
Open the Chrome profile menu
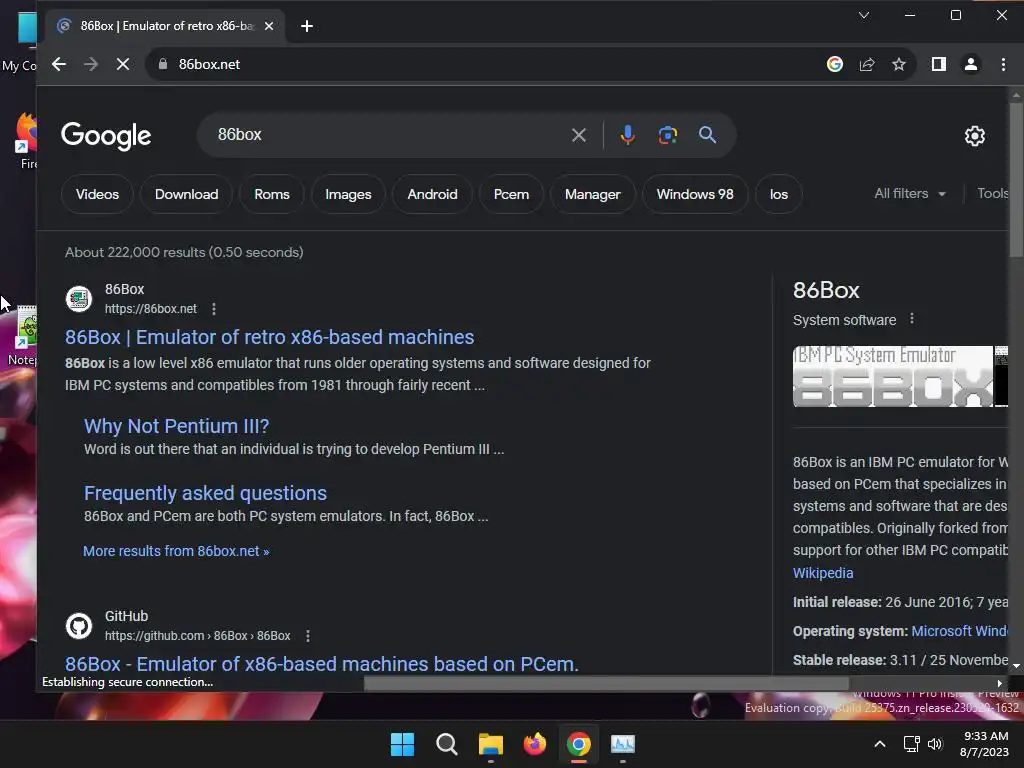click(x=970, y=64)
